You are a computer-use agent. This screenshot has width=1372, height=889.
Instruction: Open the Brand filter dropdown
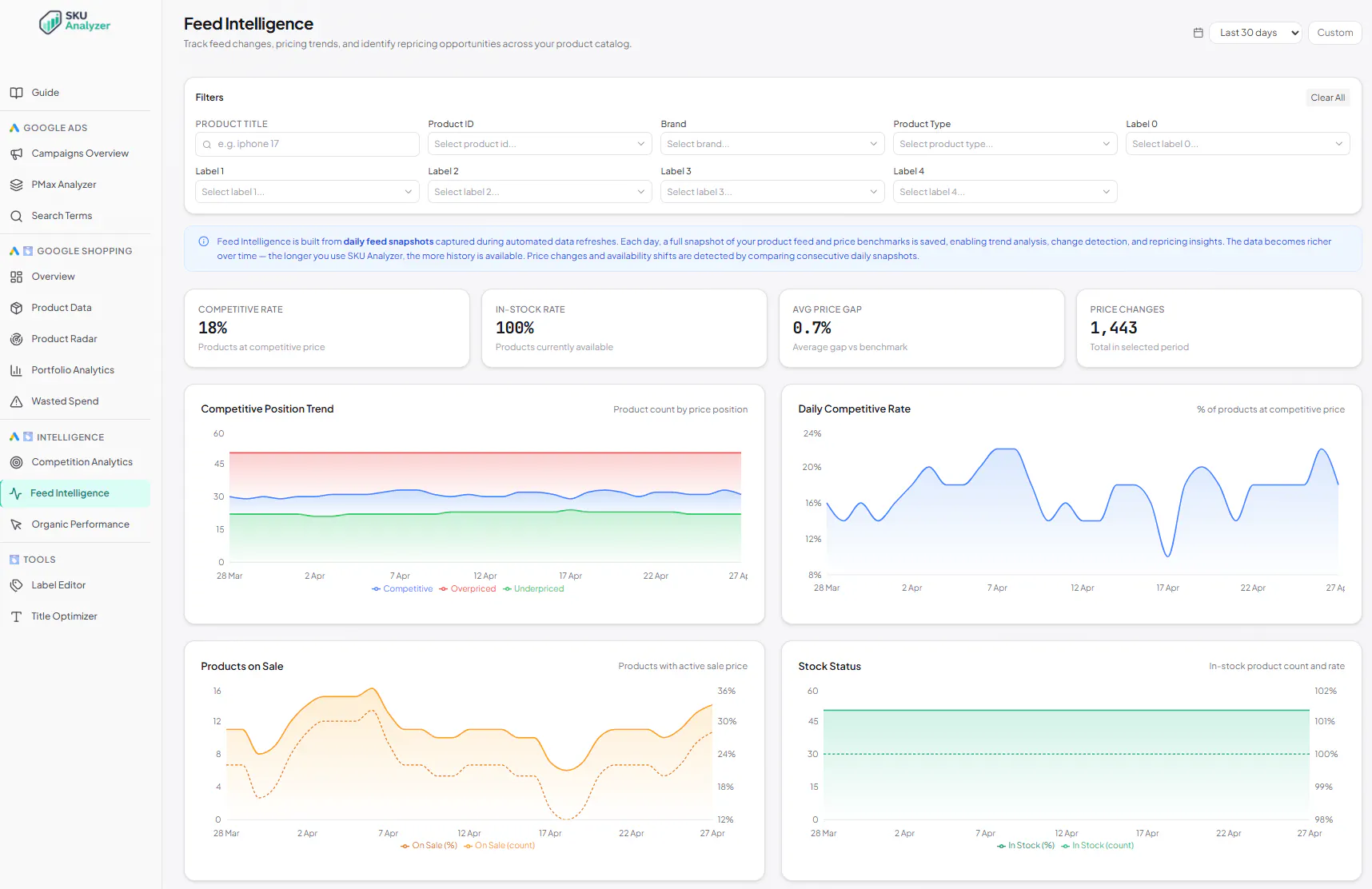772,144
